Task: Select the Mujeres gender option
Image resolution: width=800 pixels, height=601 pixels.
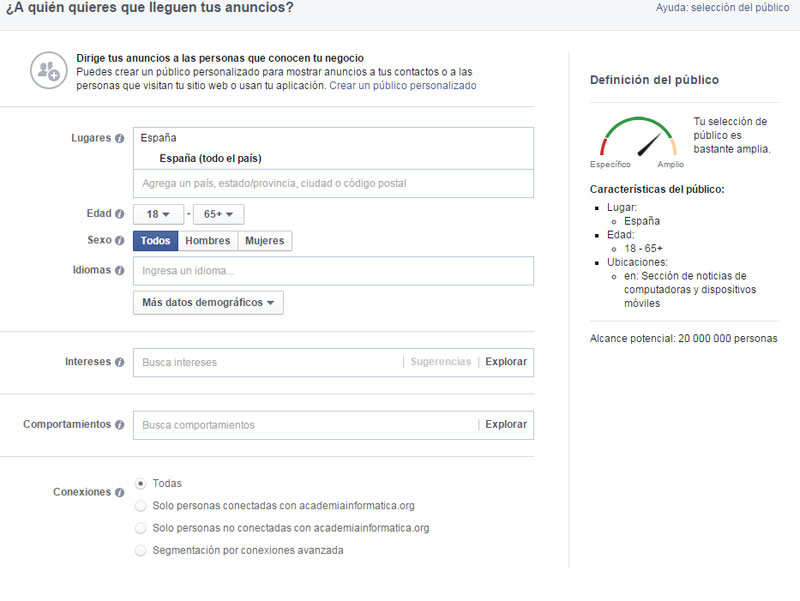Action: [265, 241]
